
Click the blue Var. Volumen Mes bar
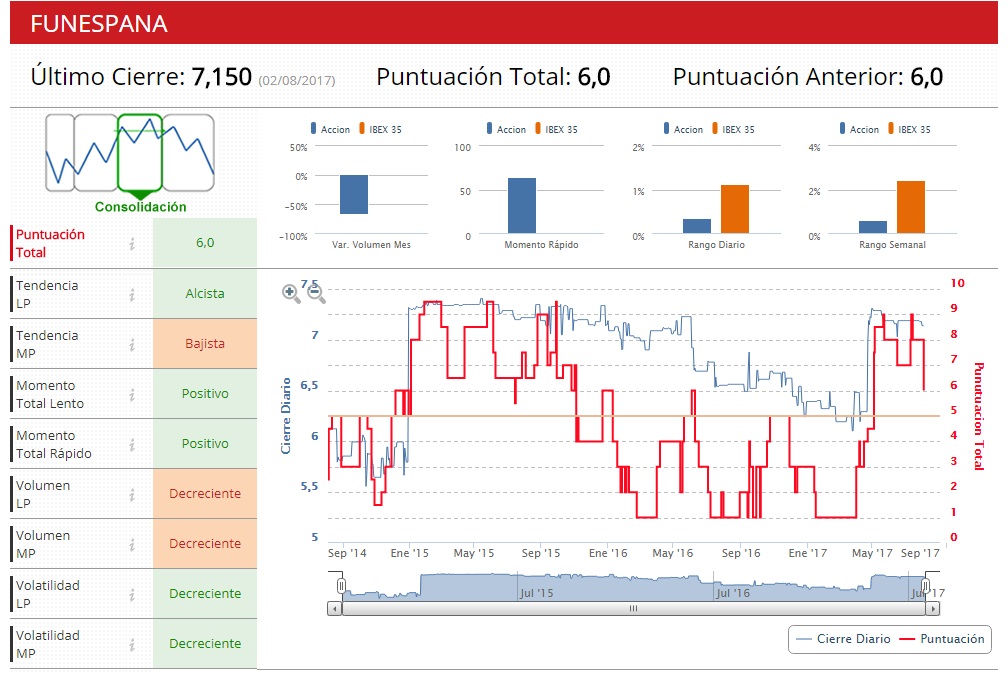pos(354,195)
